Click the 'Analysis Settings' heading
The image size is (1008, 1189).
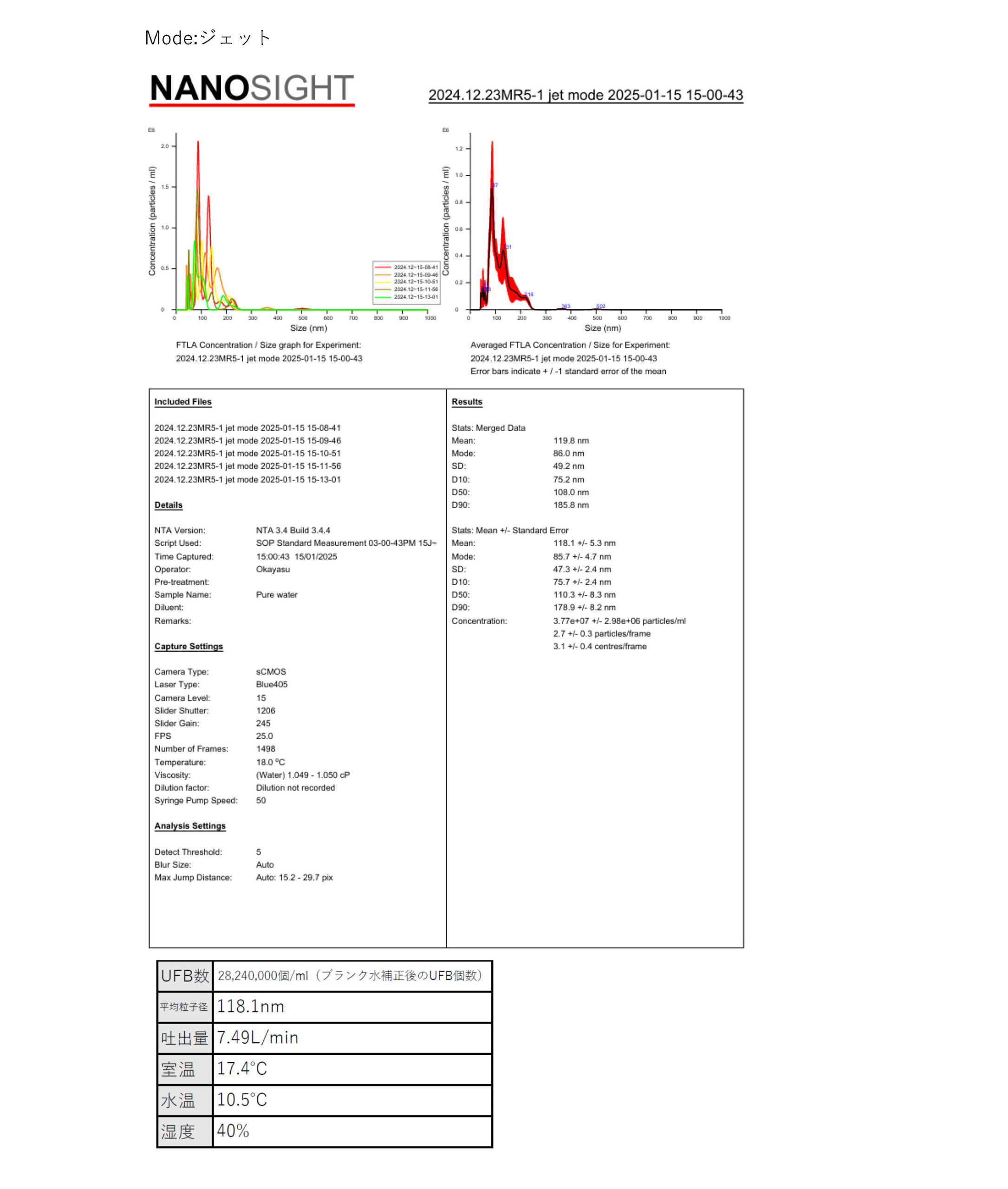pyautogui.click(x=190, y=826)
